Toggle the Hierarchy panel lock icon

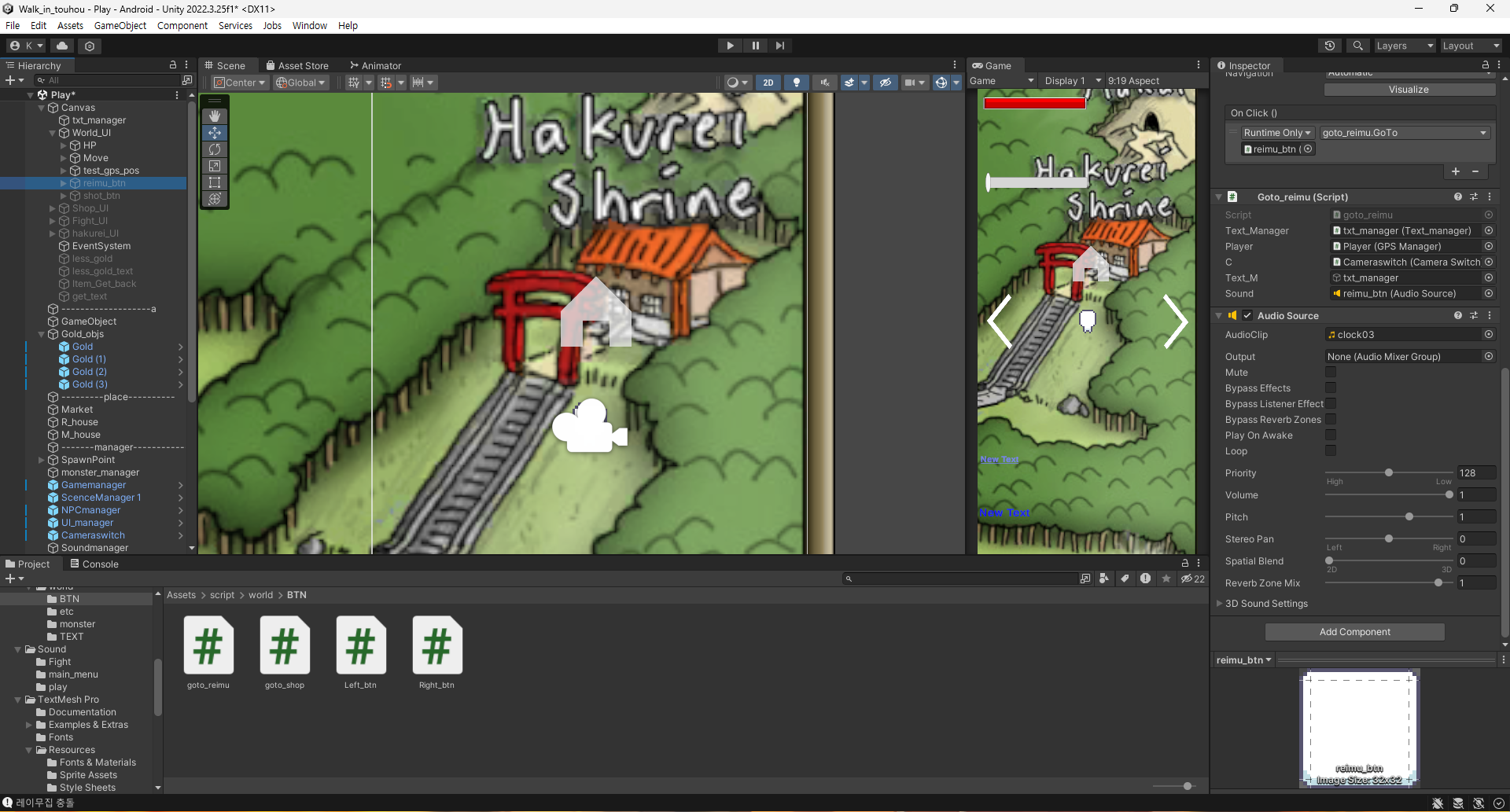(x=173, y=64)
